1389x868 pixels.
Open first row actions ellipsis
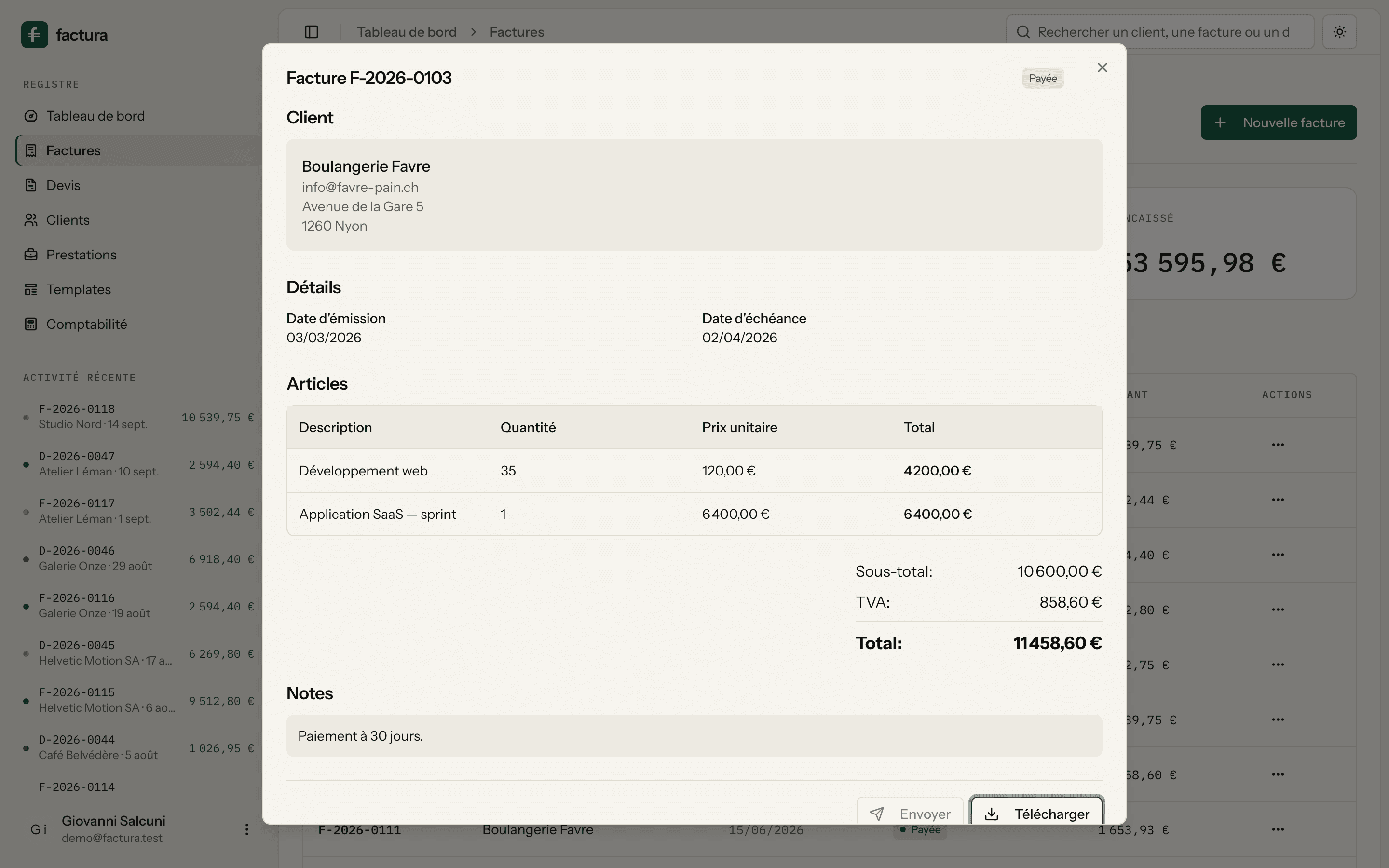click(1278, 445)
